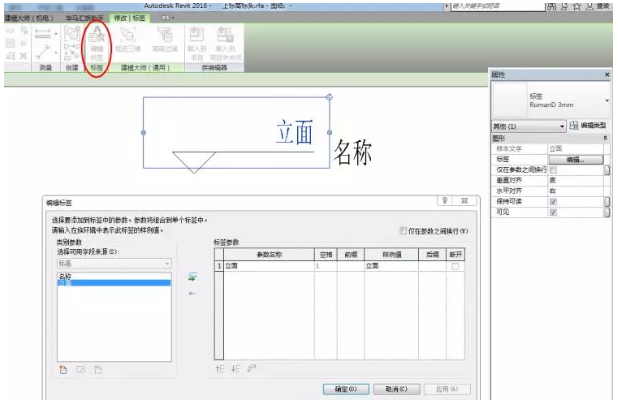This screenshot has height=406, width=618.
Task: Move parameter up icon under label table
Action: [220, 369]
